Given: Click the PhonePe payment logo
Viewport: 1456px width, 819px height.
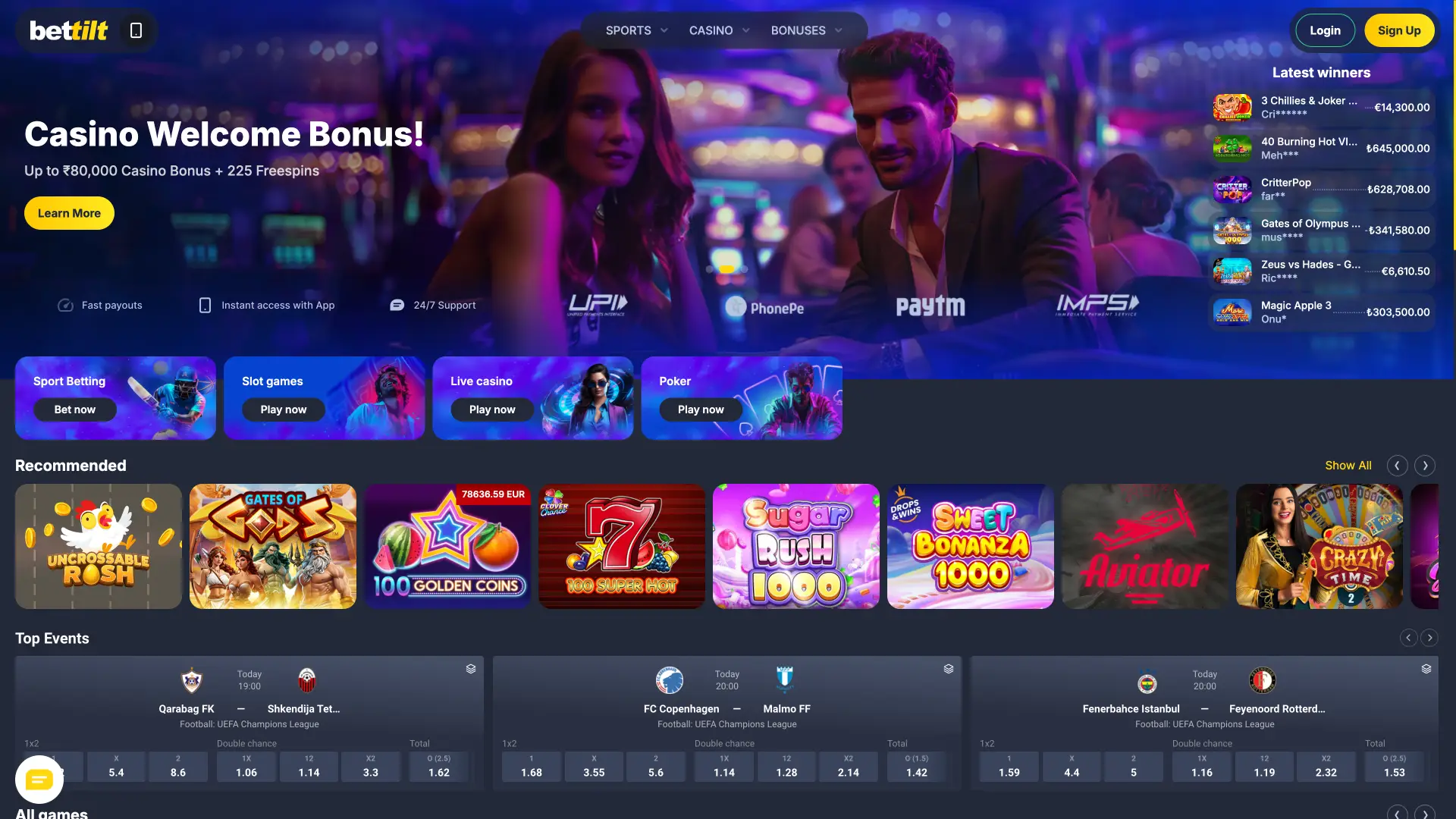Looking at the screenshot, I should click(x=764, y=307).
